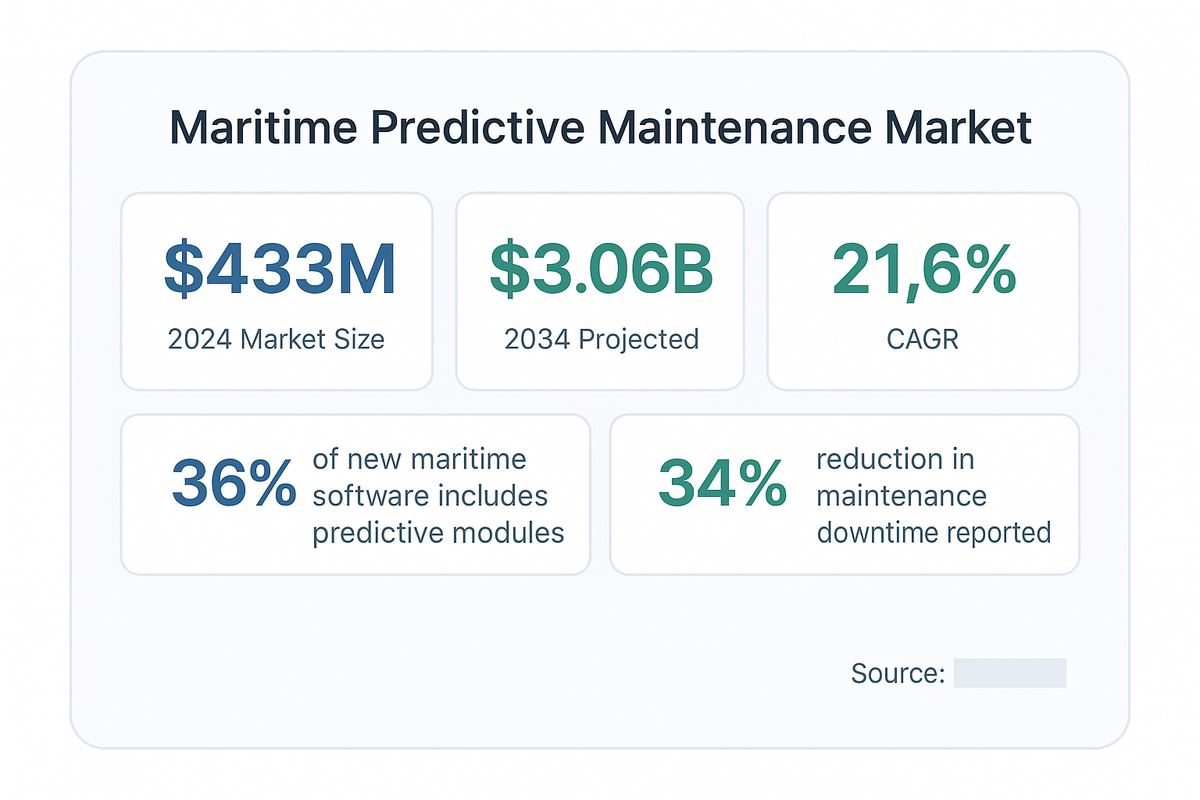This screenshot has height=800, width=1200.
Task: Select the reduction in maintenance downtime text
Action: [x=935, y=495]
